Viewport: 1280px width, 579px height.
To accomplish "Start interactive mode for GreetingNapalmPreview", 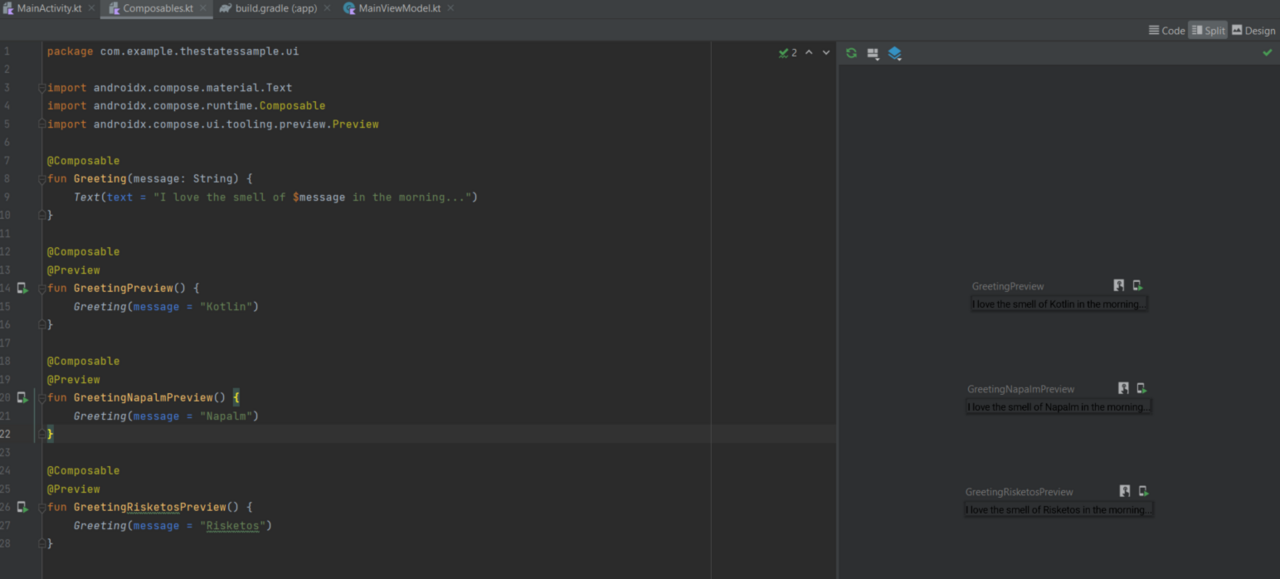I will point(1123,388).
